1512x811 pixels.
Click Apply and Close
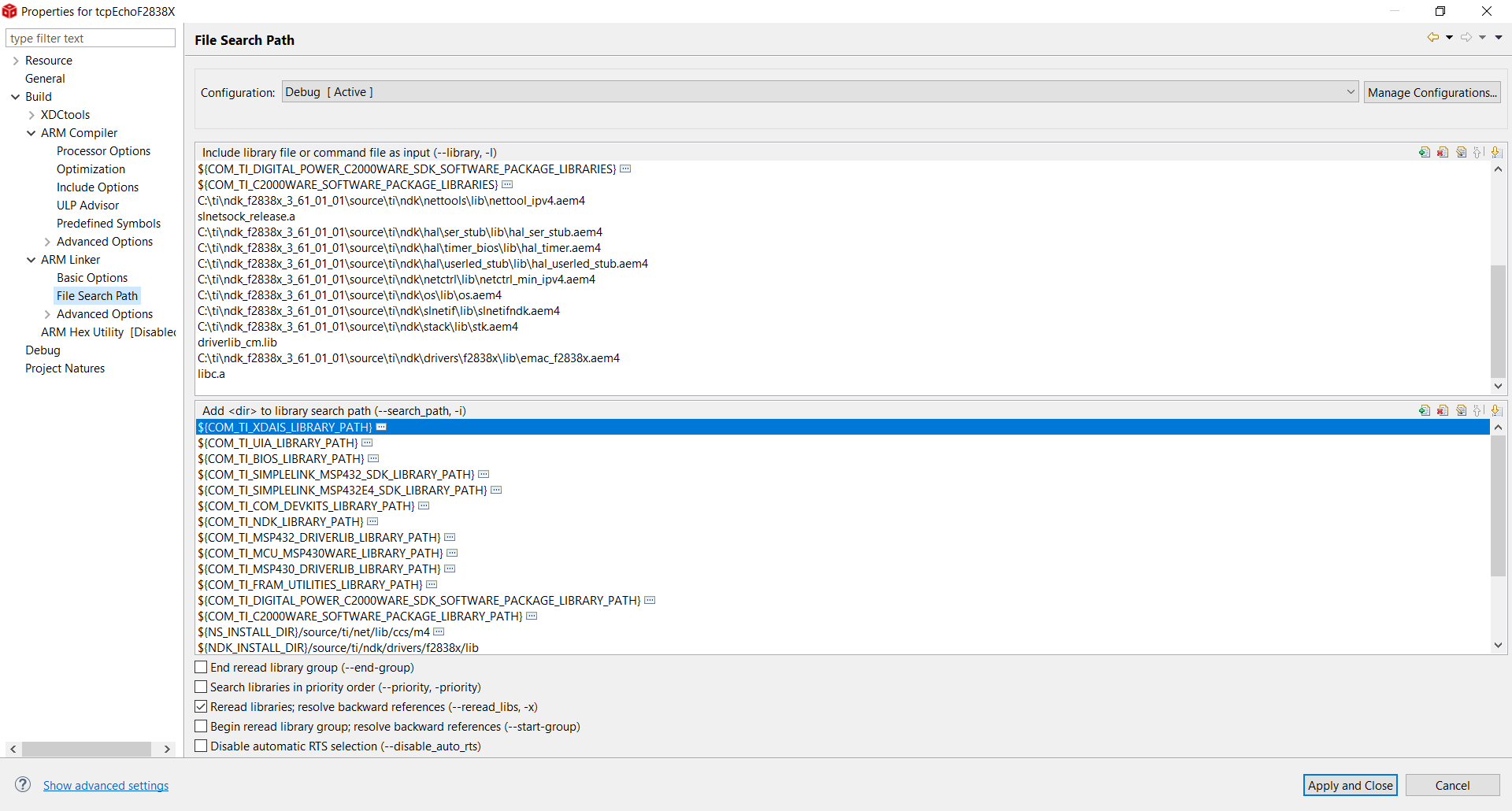[x=1351, y=785]
